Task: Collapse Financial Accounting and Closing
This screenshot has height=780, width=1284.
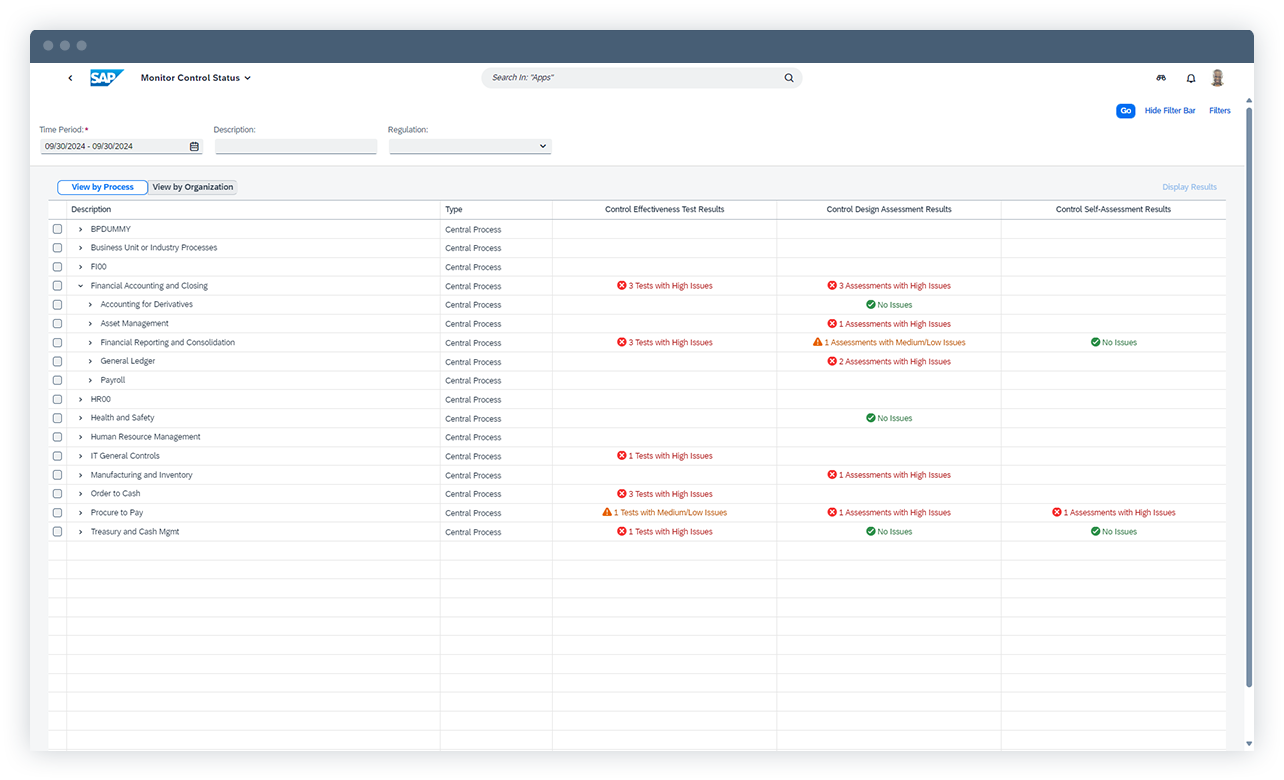Action: tap(81, 285)
